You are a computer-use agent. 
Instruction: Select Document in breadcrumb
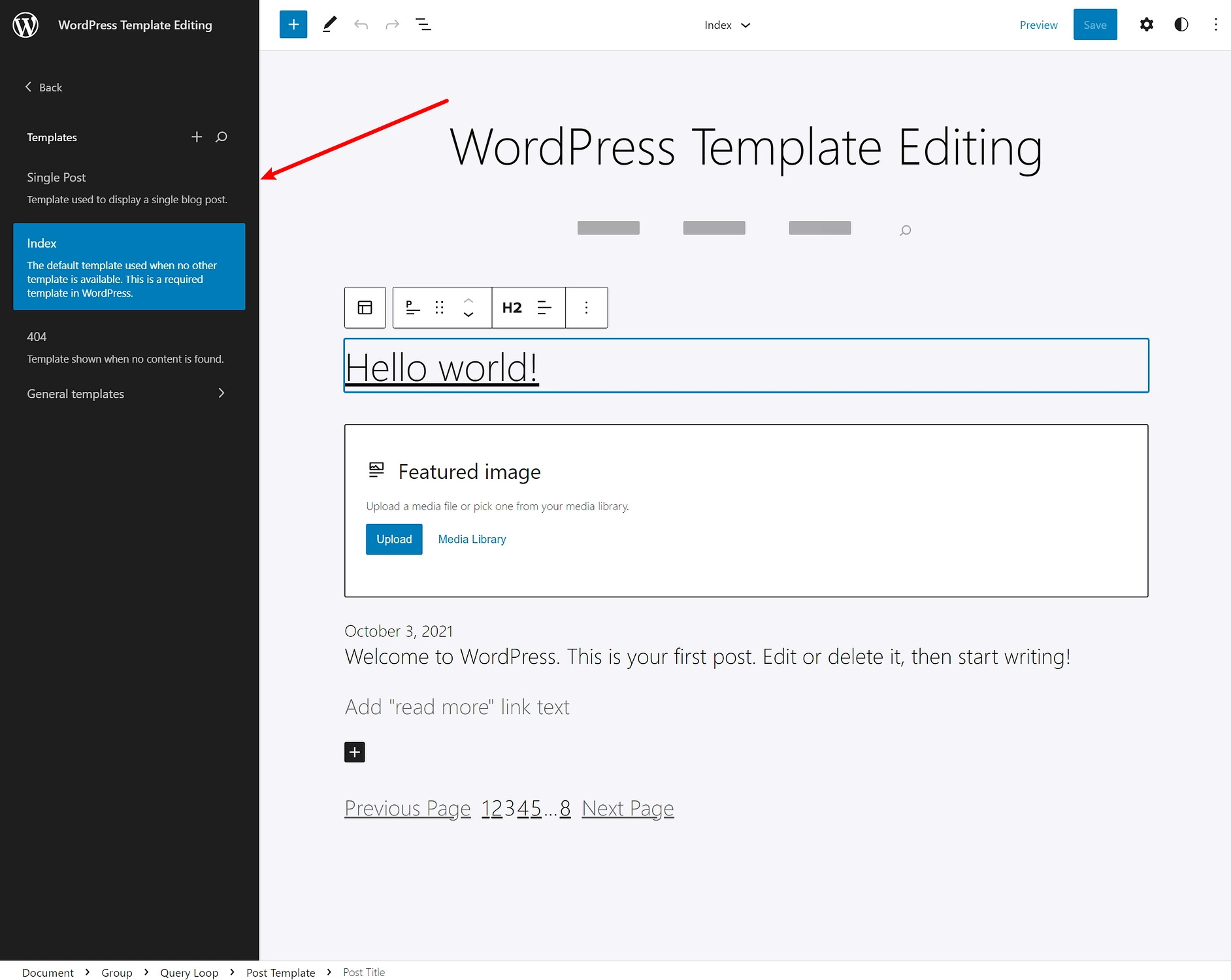tap(48, 972)
